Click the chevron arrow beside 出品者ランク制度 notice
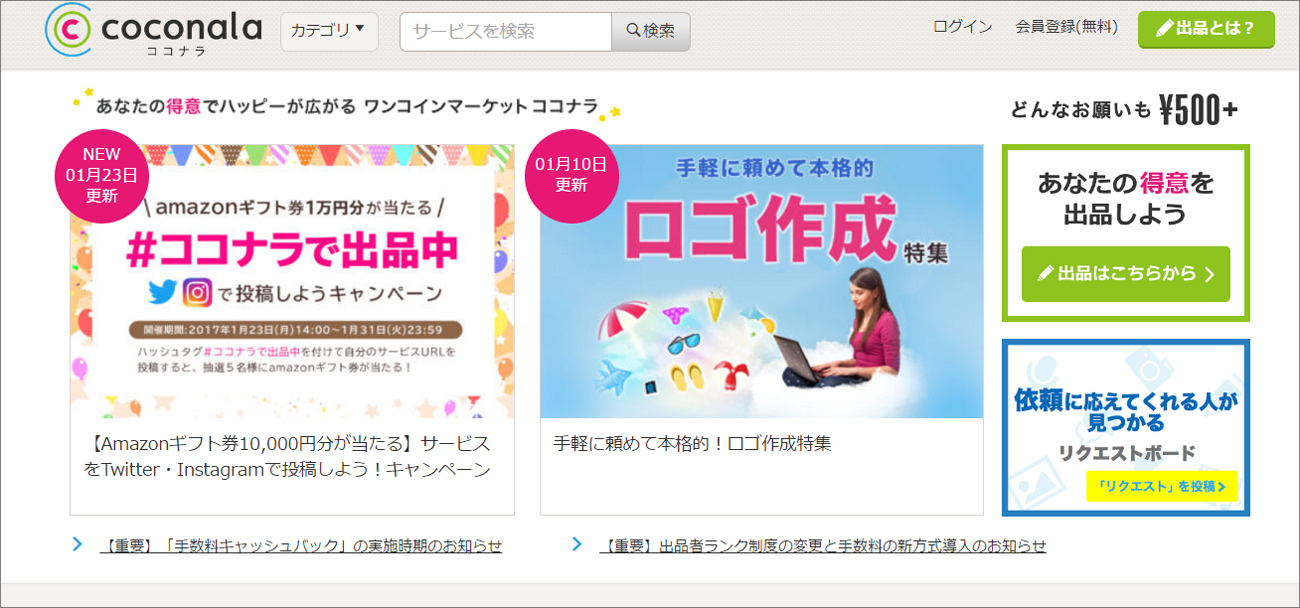1300x608 pixels. pyautogui.click(x=576, y=544)
